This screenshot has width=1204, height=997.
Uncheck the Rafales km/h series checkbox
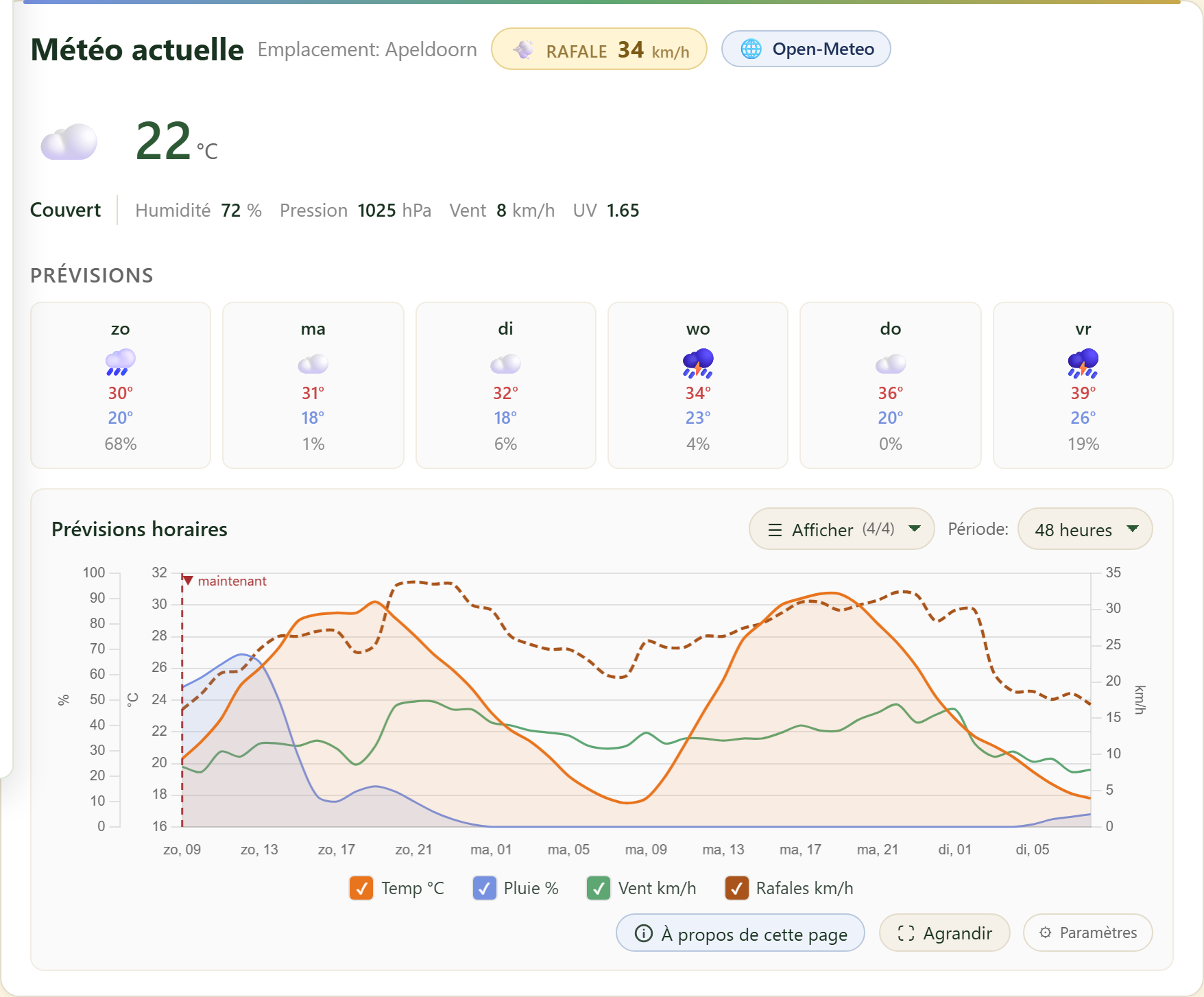(x=737, y=888)
